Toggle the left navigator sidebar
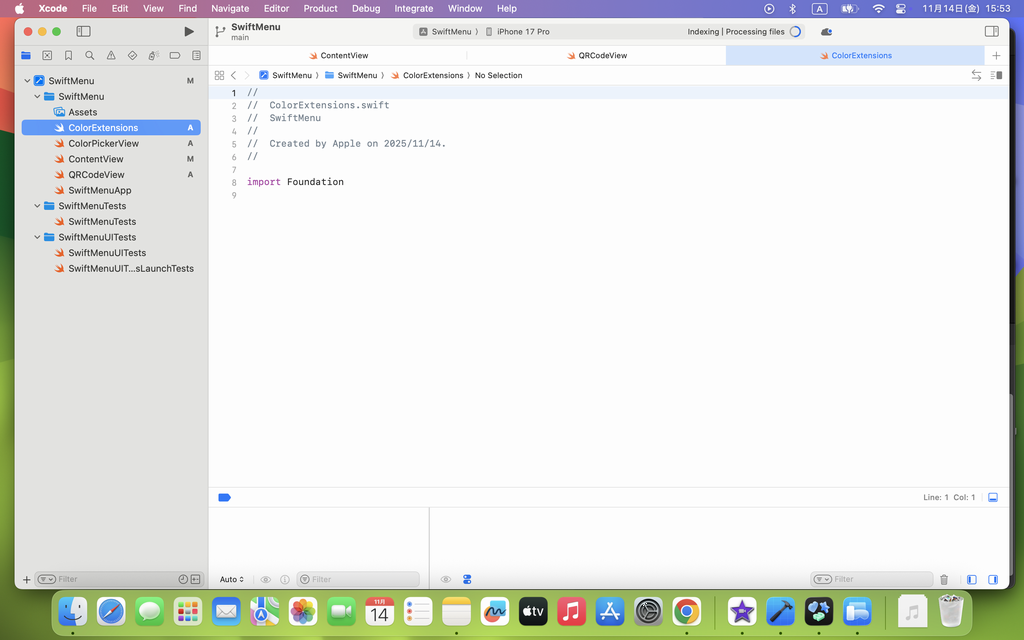The height and width of the screenshot is (640, 1024). (x=84, y=32)
